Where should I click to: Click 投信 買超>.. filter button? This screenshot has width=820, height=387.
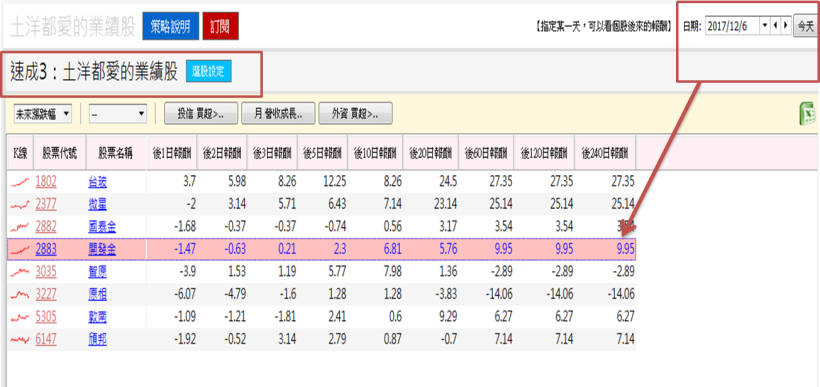click(201, 113)
